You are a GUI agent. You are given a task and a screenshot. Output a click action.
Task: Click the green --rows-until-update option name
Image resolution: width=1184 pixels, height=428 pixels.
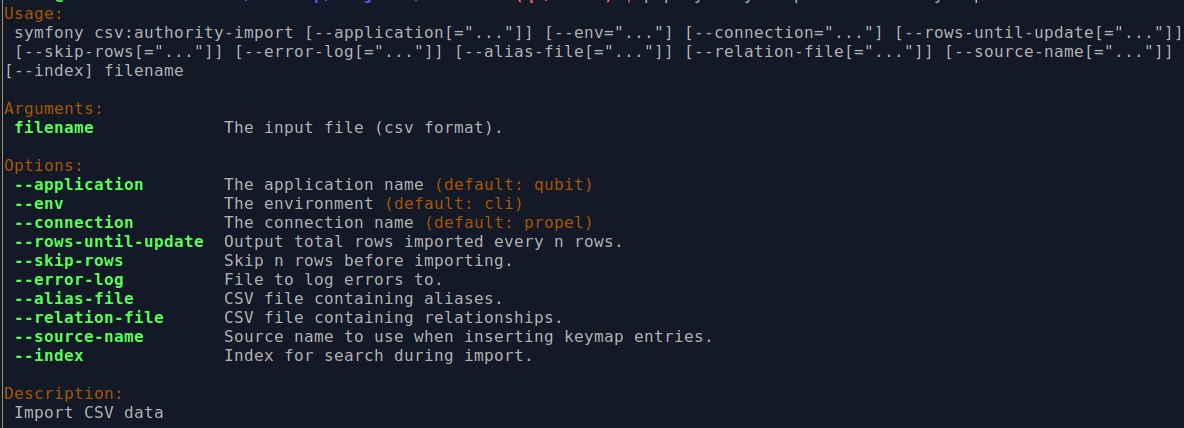[109, 241]
